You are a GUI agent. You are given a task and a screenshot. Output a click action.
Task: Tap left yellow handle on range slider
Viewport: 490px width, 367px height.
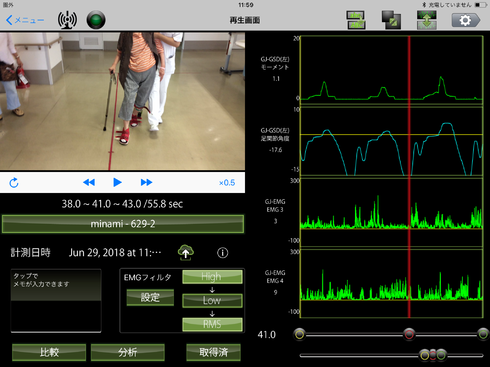[424, 355]
